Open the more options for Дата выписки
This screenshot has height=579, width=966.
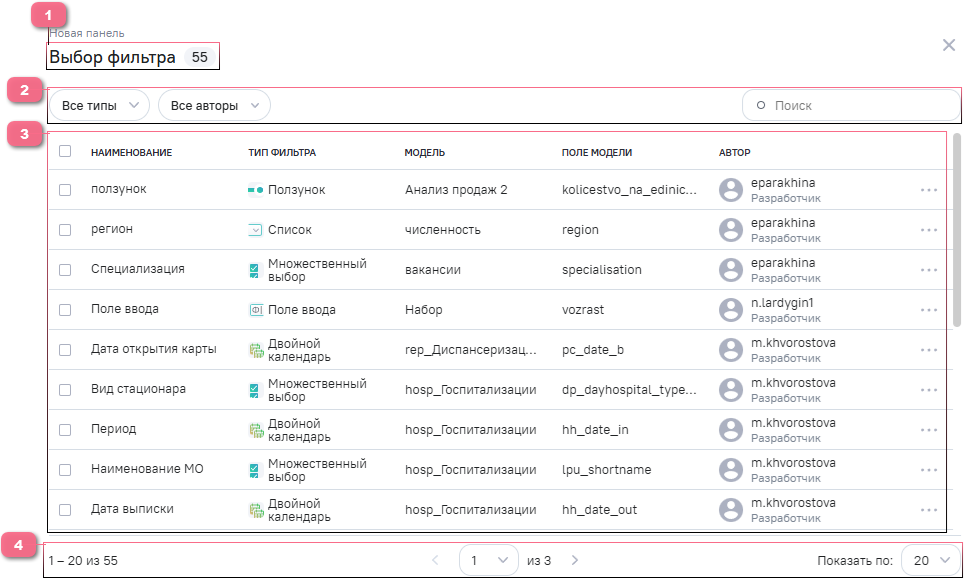tap(929, 510)
